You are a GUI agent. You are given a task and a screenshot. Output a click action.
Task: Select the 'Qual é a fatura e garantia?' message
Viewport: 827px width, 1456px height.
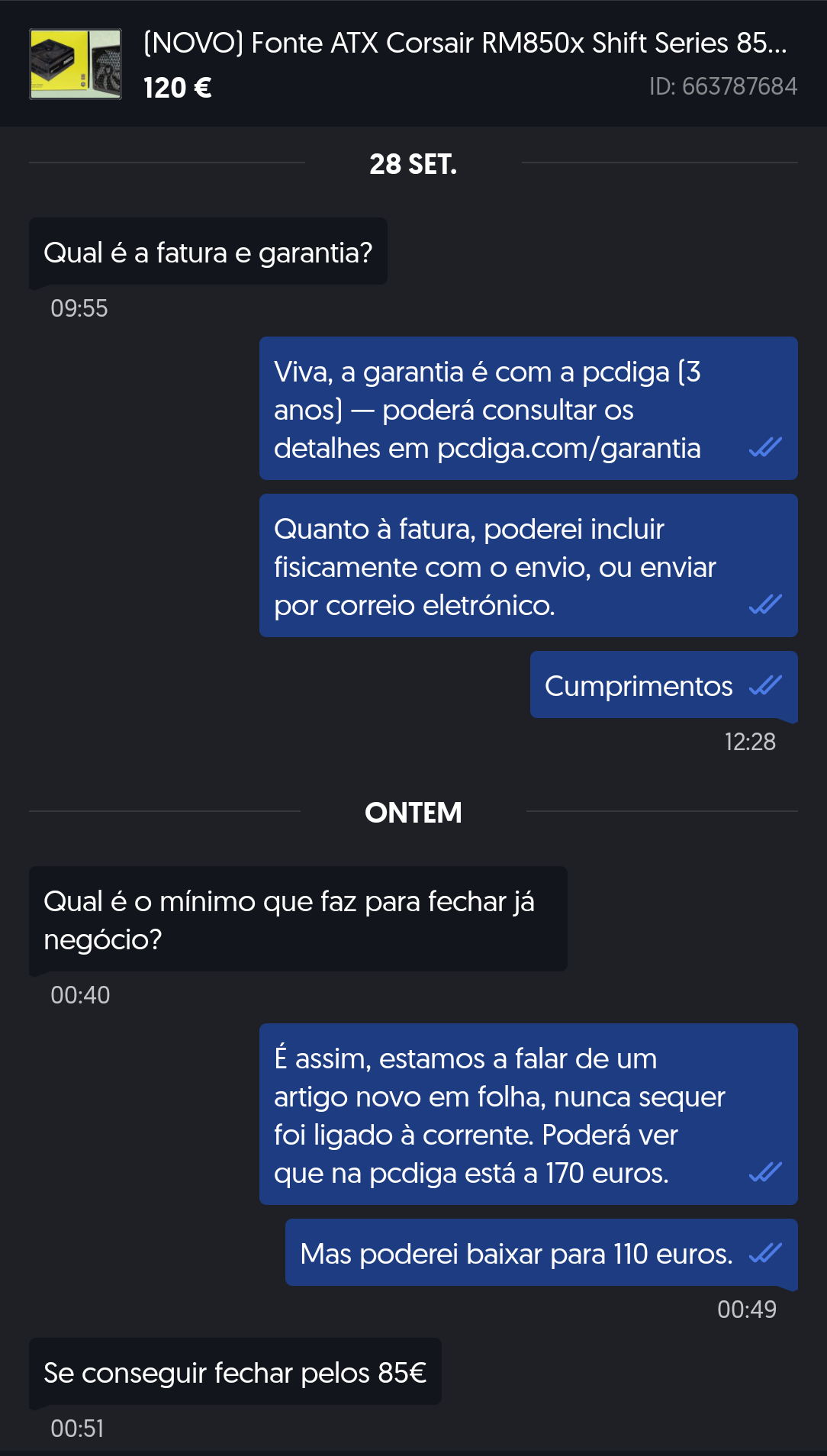pyautogui.click(x=208, y=253)
